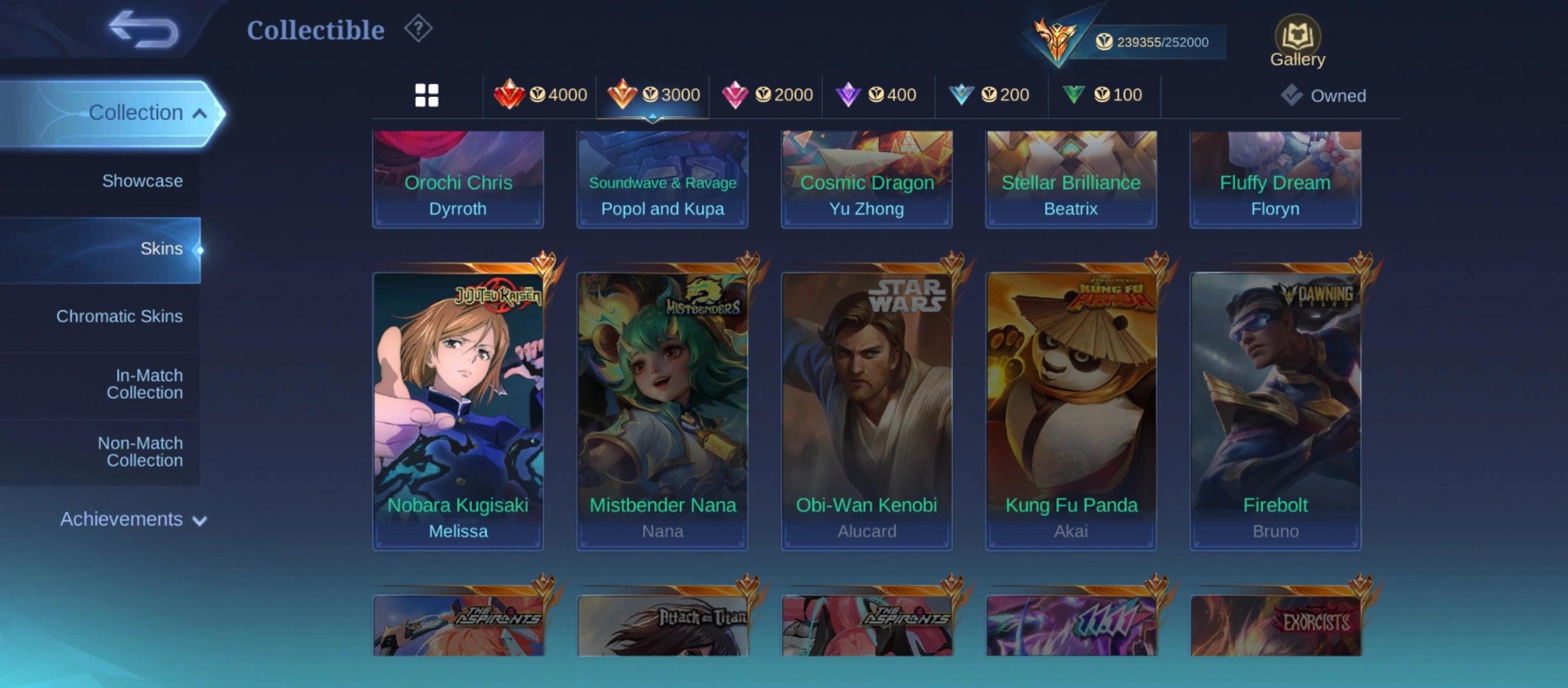Open the Collectible help question mark

tap(418, 29)
